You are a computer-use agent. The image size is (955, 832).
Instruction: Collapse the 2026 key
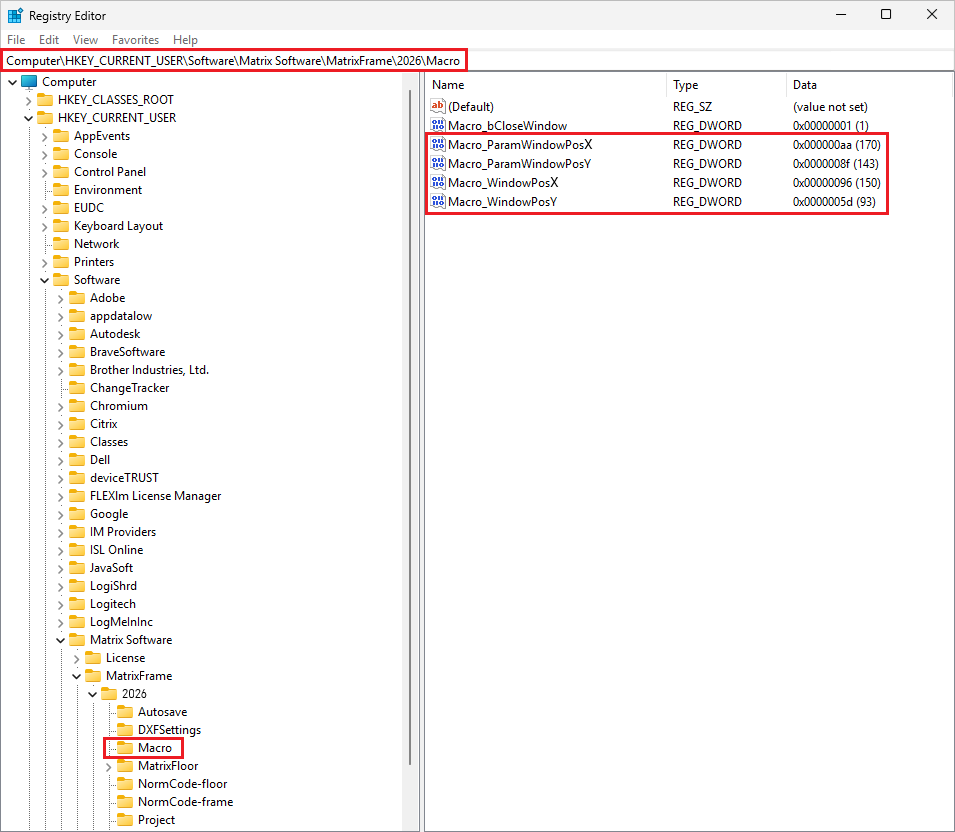[x=93, y=694]
